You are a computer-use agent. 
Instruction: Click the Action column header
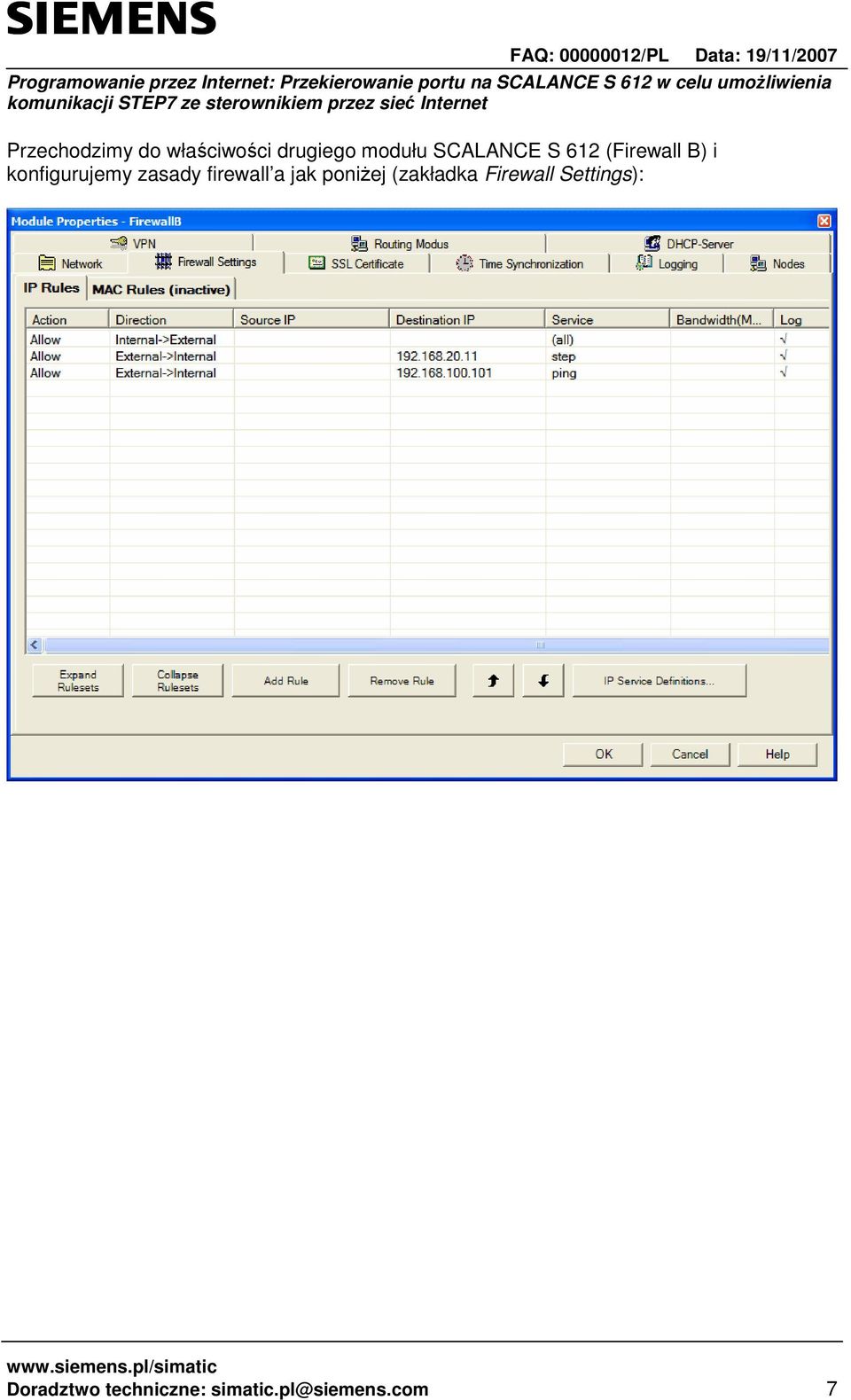[67, 319]
